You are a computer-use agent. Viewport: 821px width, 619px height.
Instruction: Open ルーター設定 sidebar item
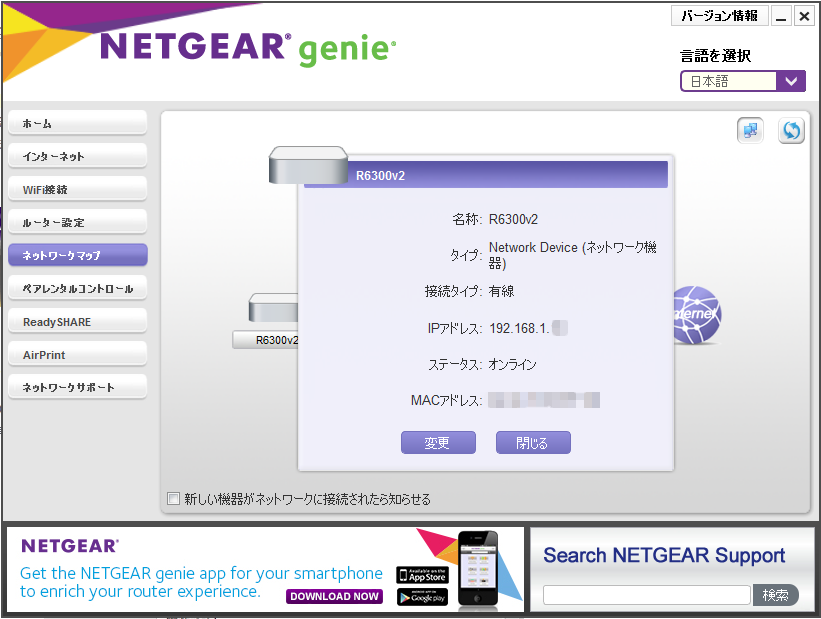[x=77, y=222]
